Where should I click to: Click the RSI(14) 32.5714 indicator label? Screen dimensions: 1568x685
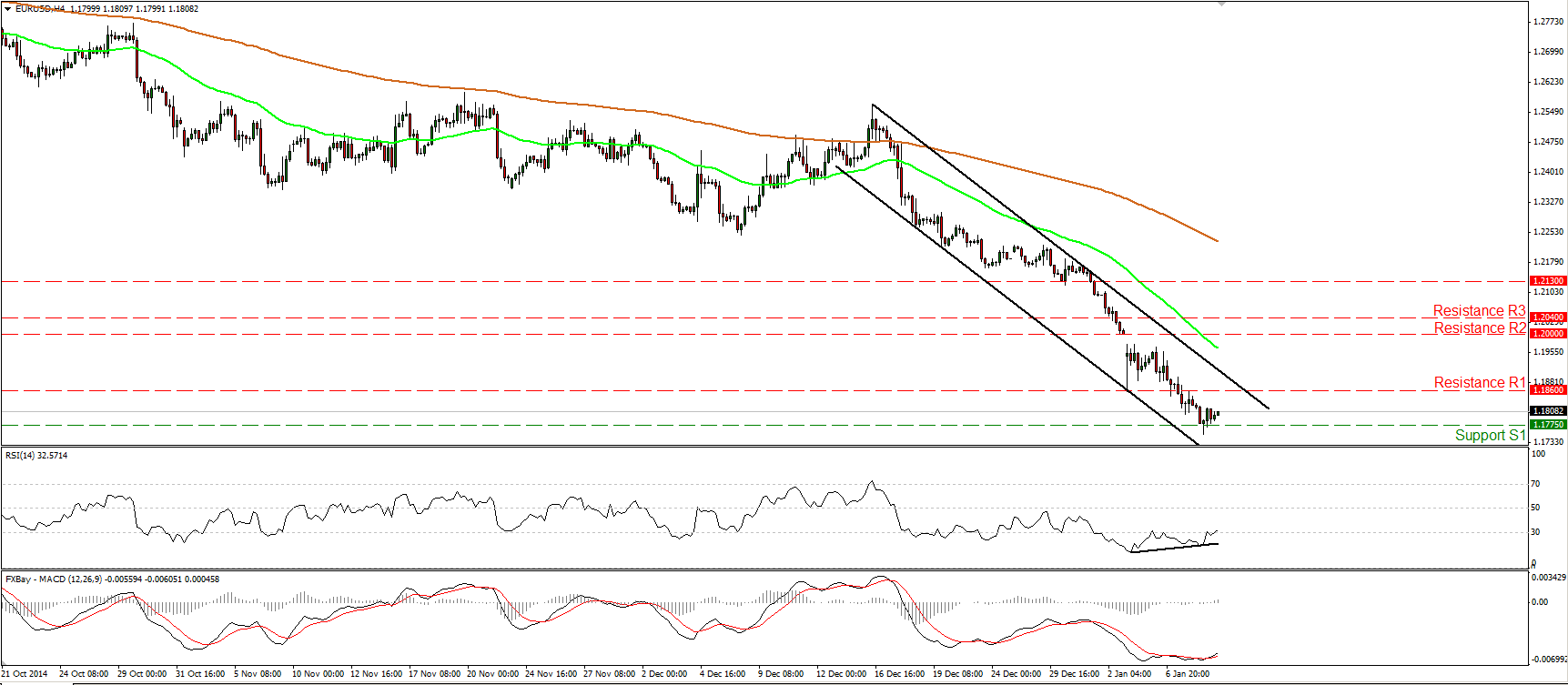point(36,456)
